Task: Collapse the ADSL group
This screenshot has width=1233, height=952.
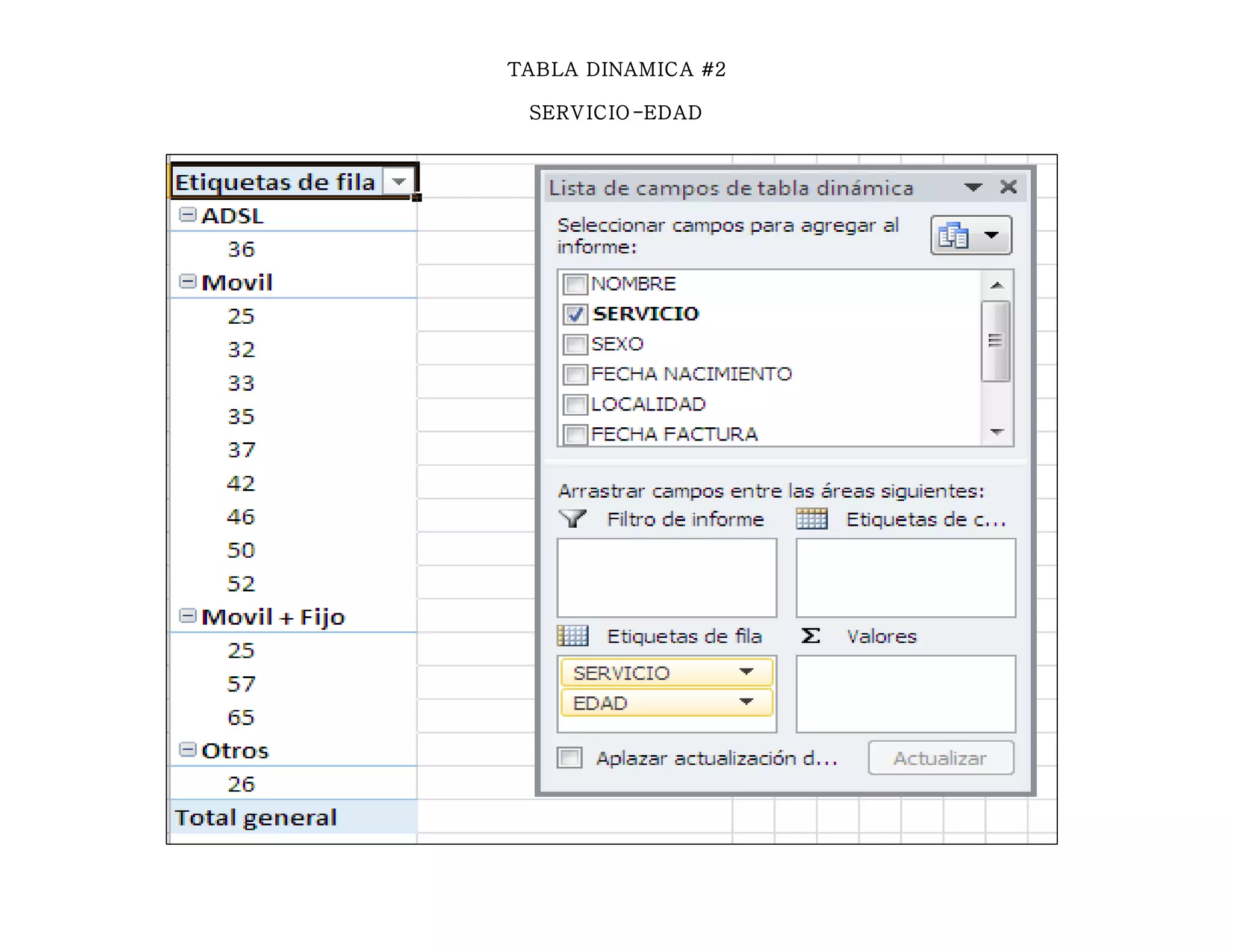Action: pyautogui.click(x=188, y=215)
